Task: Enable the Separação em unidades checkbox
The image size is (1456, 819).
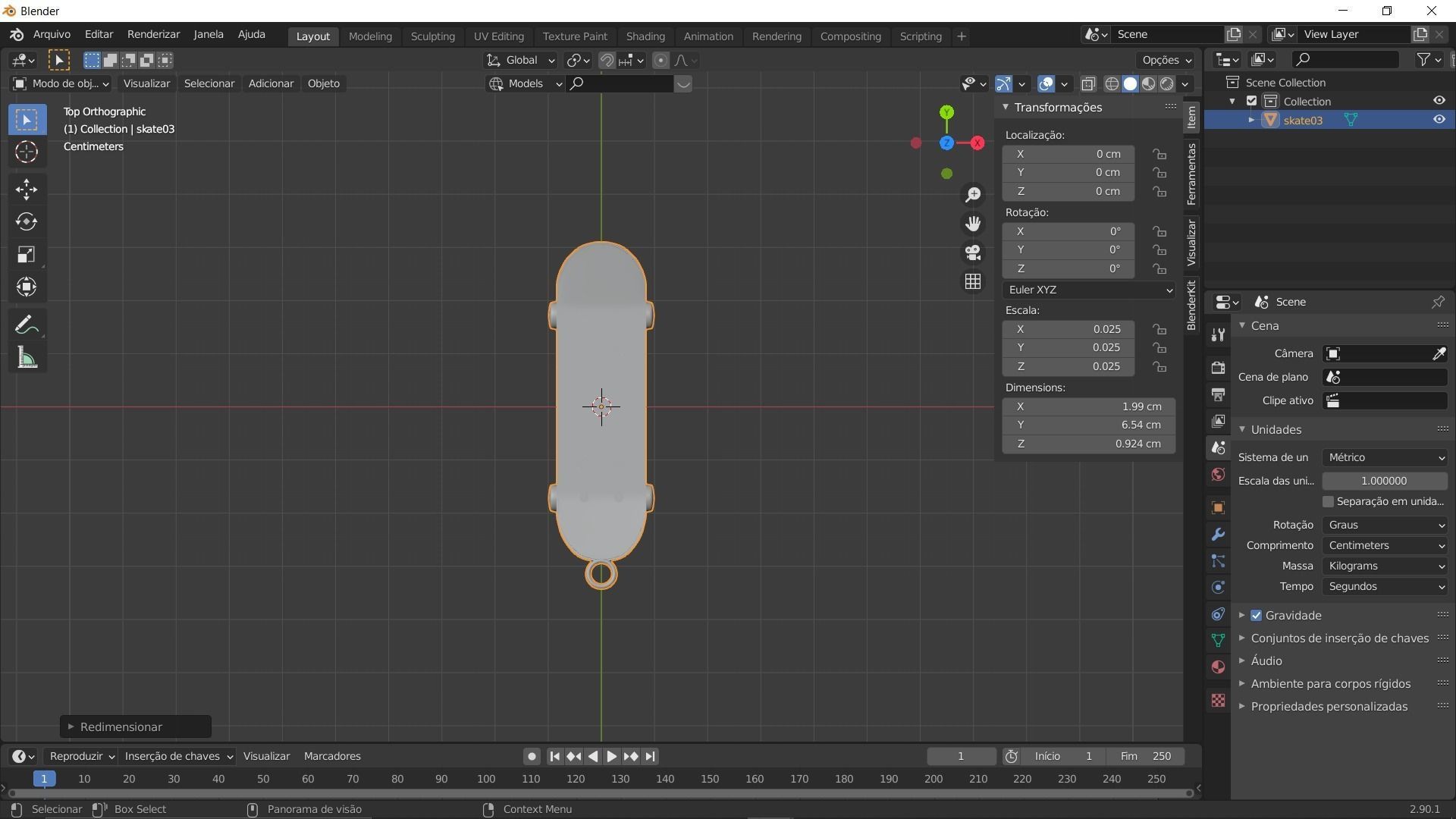Action: pos(1328,502)
